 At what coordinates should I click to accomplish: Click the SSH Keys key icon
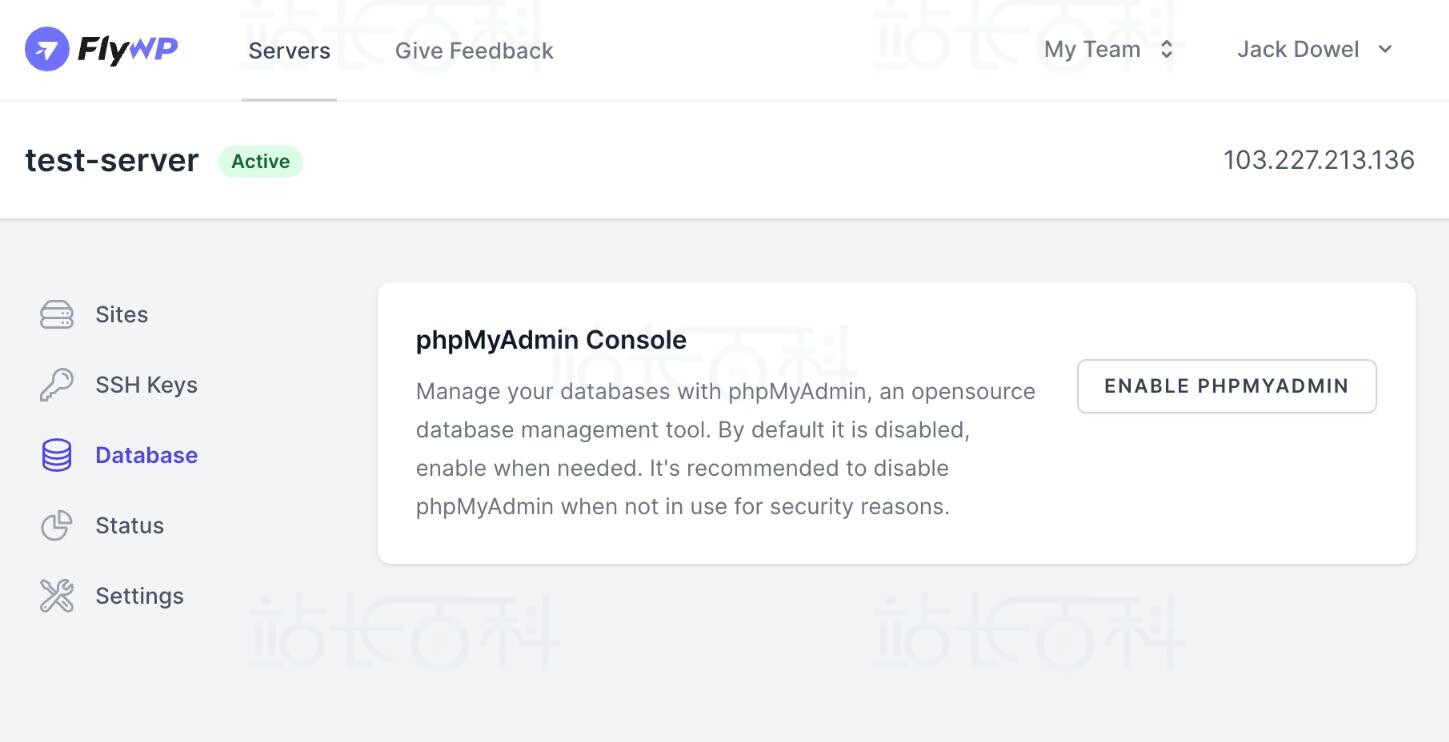(57, 385)
